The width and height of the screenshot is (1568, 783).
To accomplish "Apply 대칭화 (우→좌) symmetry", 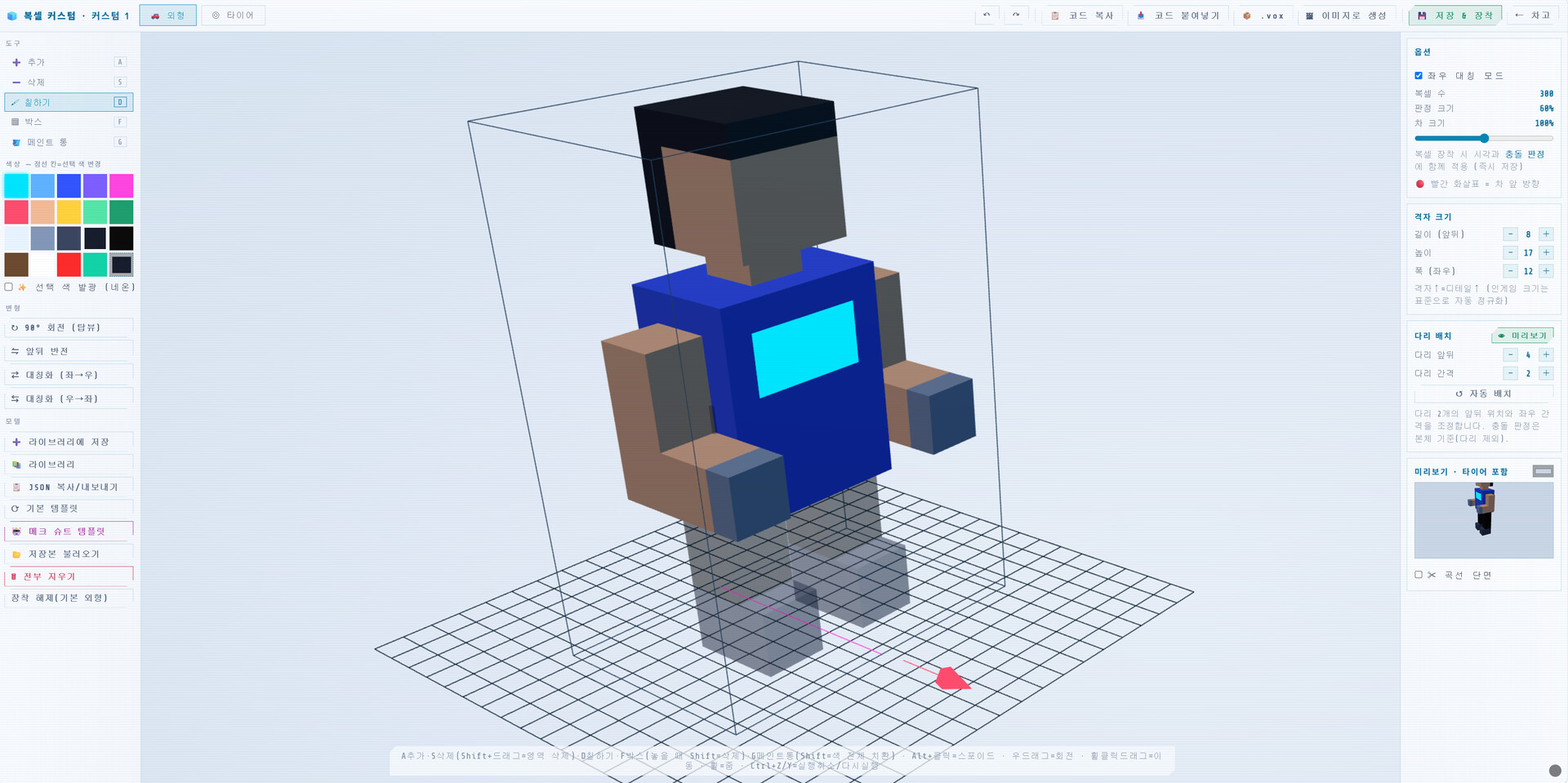I will tap(69, 398).
